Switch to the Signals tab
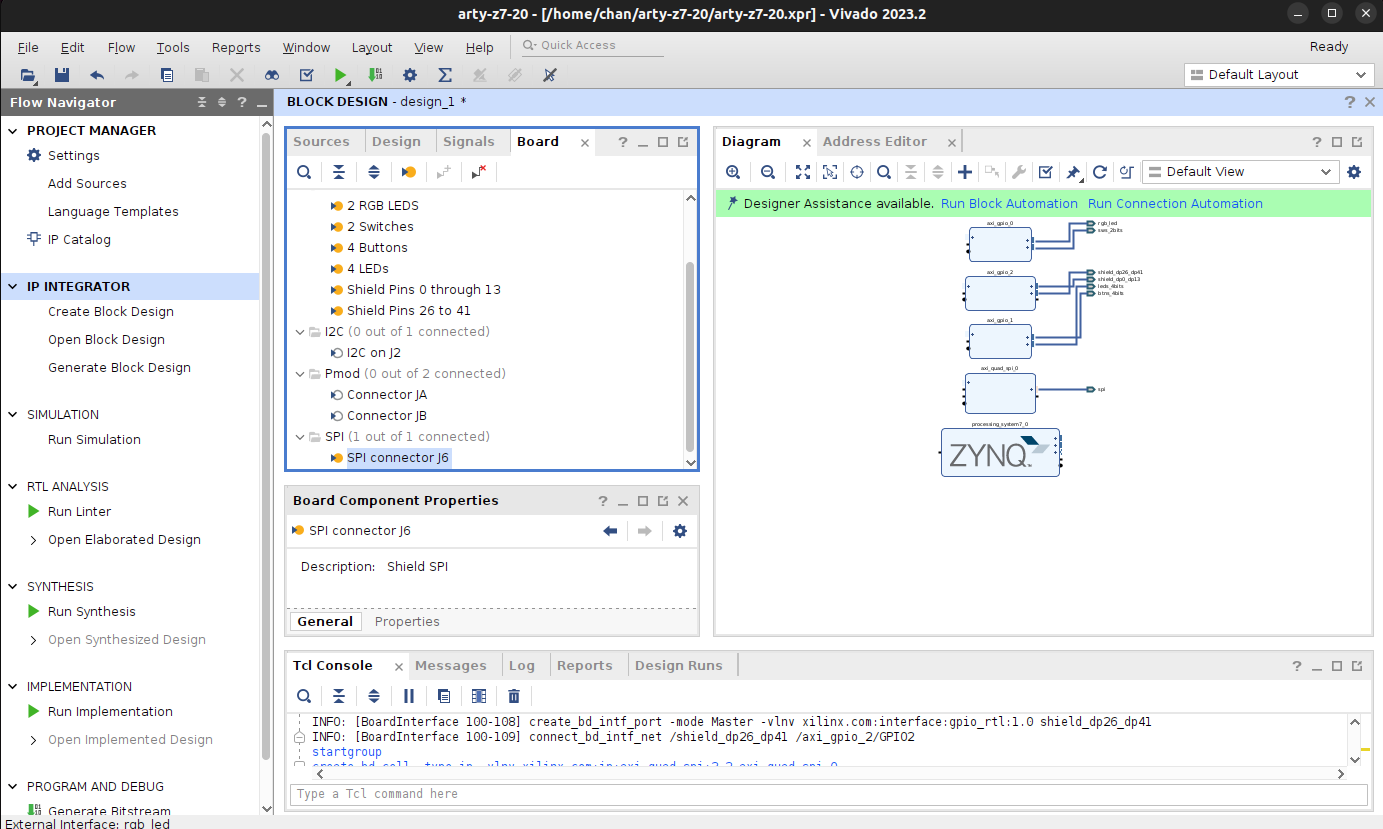 pyautogui.click(x=469, y=142)
